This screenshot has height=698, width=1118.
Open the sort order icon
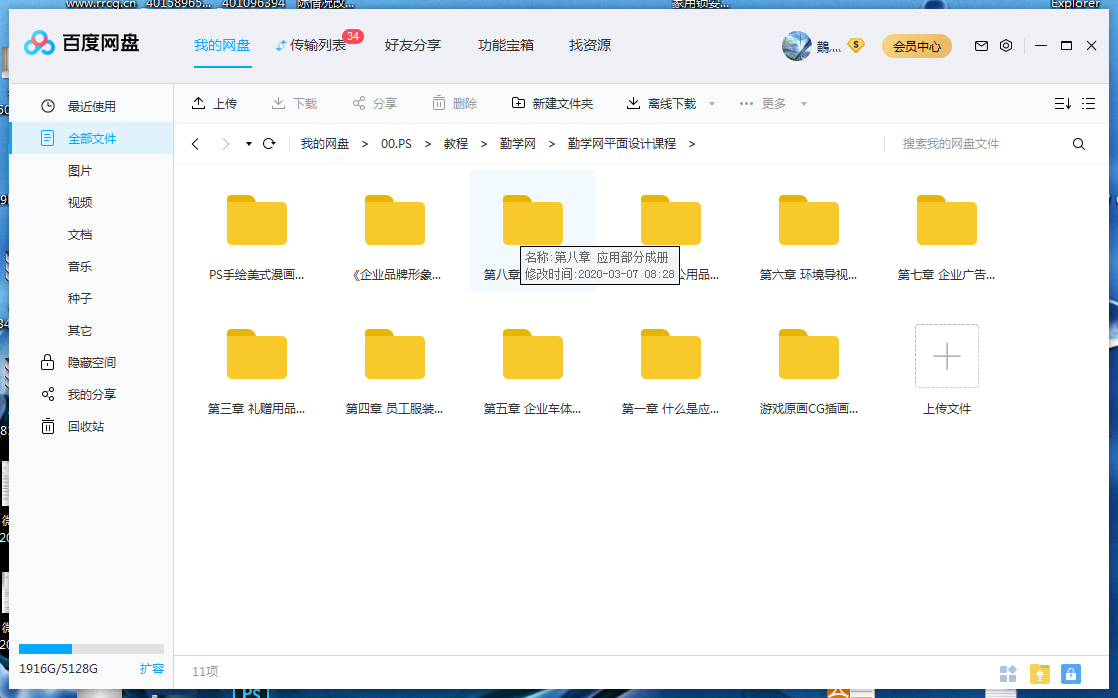[1062, 103]
